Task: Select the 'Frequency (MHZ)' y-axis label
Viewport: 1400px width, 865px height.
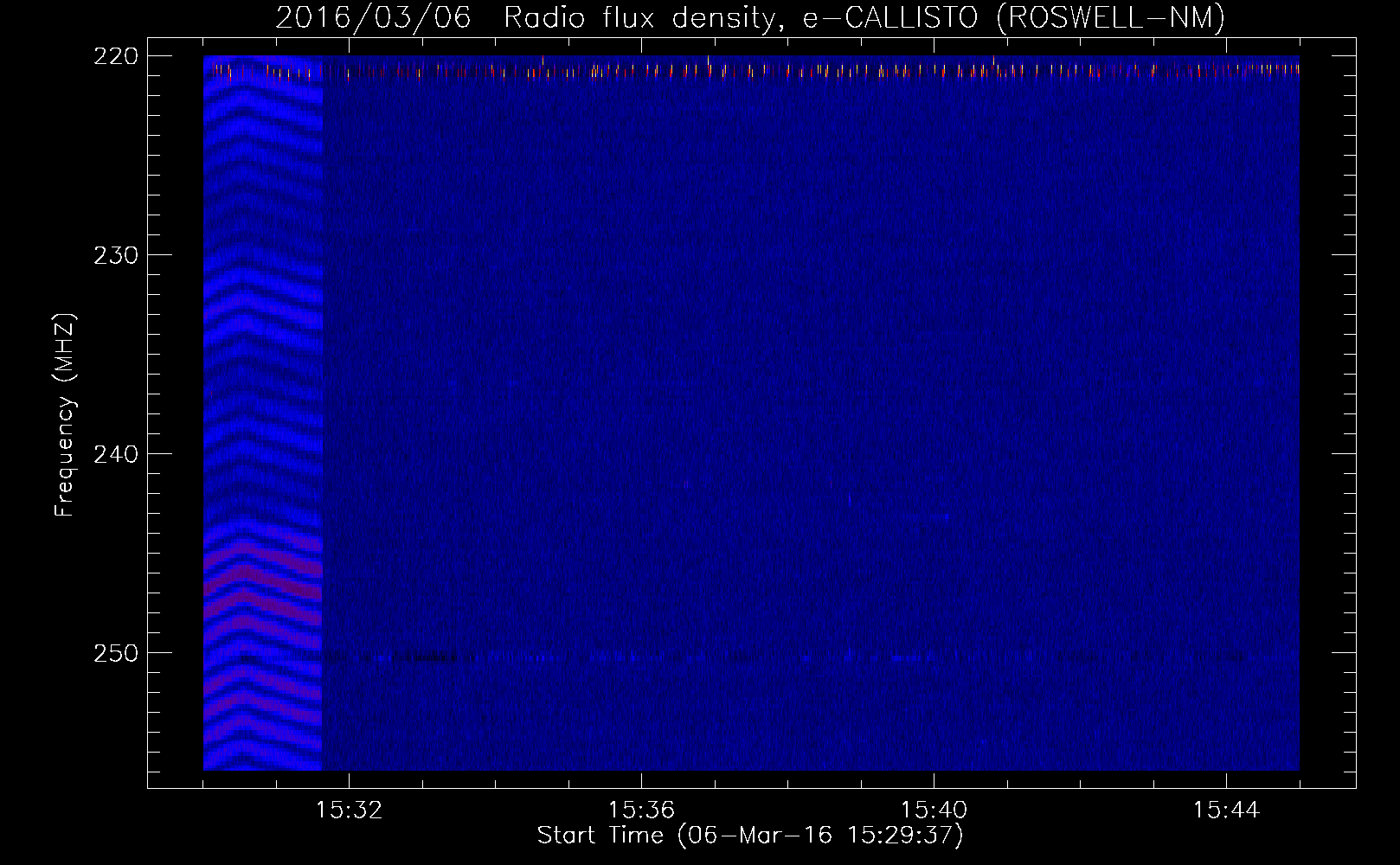Action: 65,415
